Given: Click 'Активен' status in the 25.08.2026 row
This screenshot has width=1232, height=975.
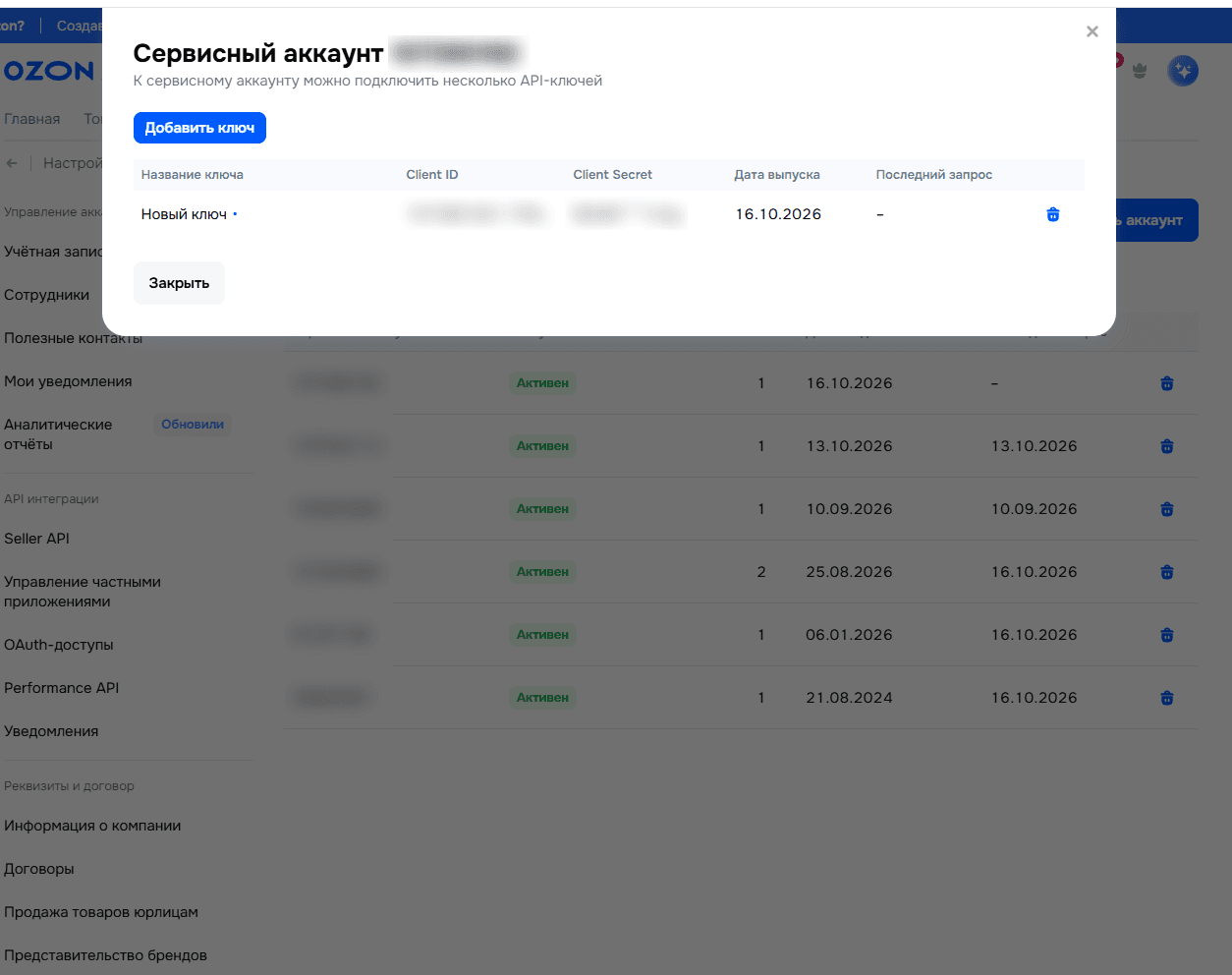Looking at the screenshot, I should point(542,572).
